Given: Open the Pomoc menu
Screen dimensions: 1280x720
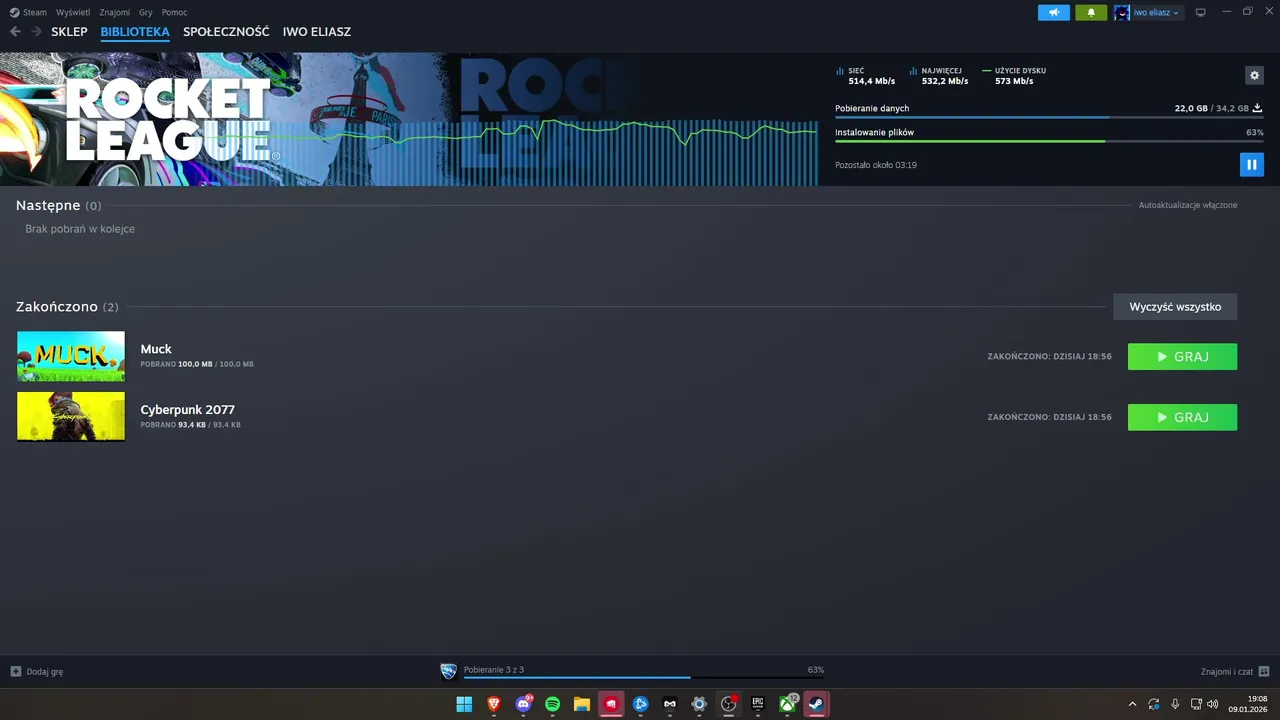Looking at the screenshot, I should click(174, 12).
